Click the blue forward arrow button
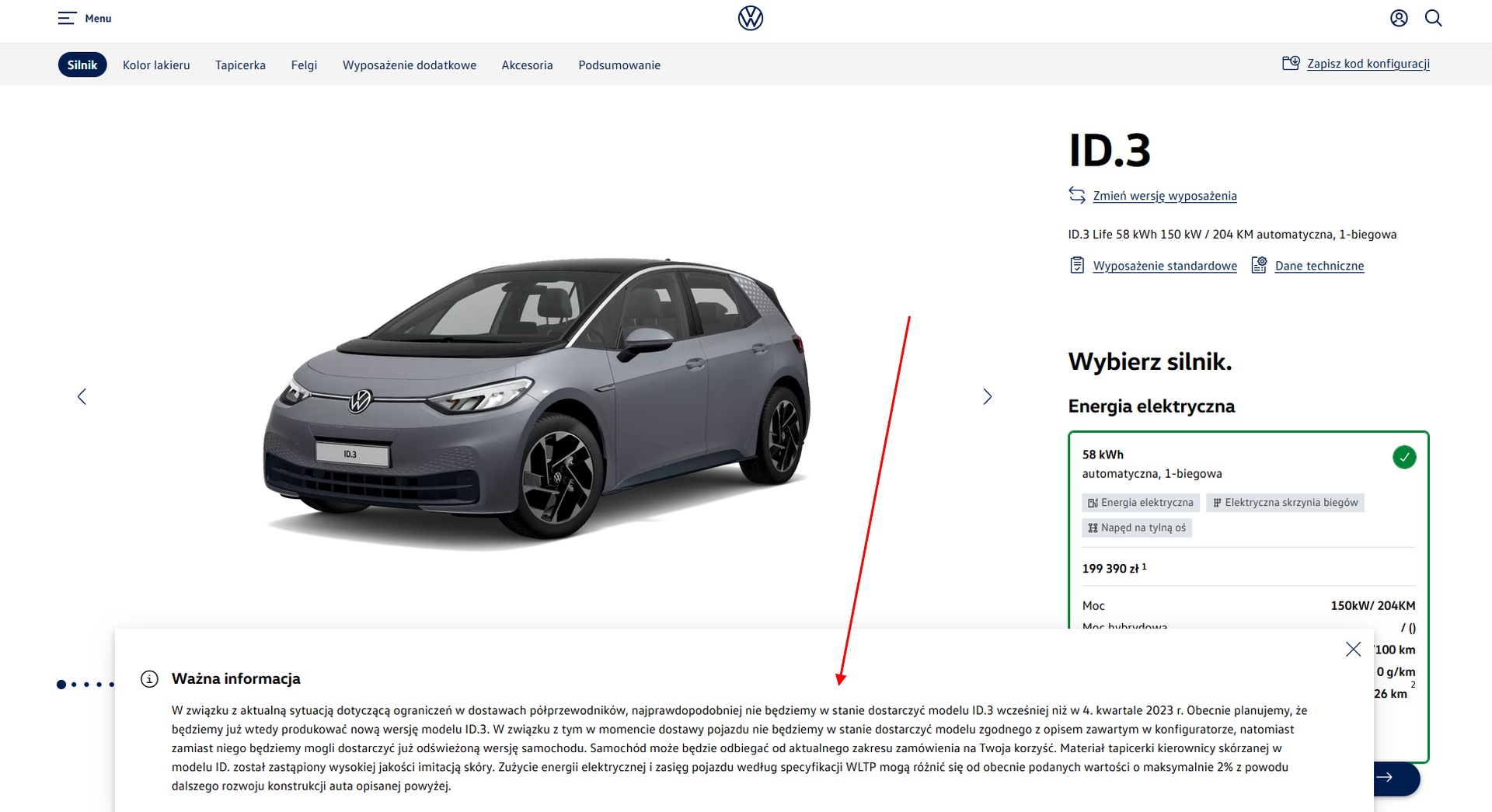This screenshot has height=812, width=1492. [1396, 778]
